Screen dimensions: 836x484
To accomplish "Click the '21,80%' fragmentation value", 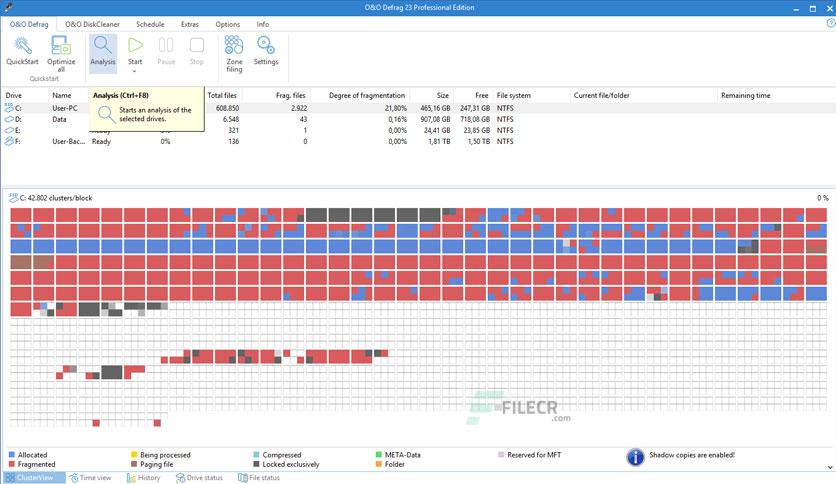I will tap(396, 108).
